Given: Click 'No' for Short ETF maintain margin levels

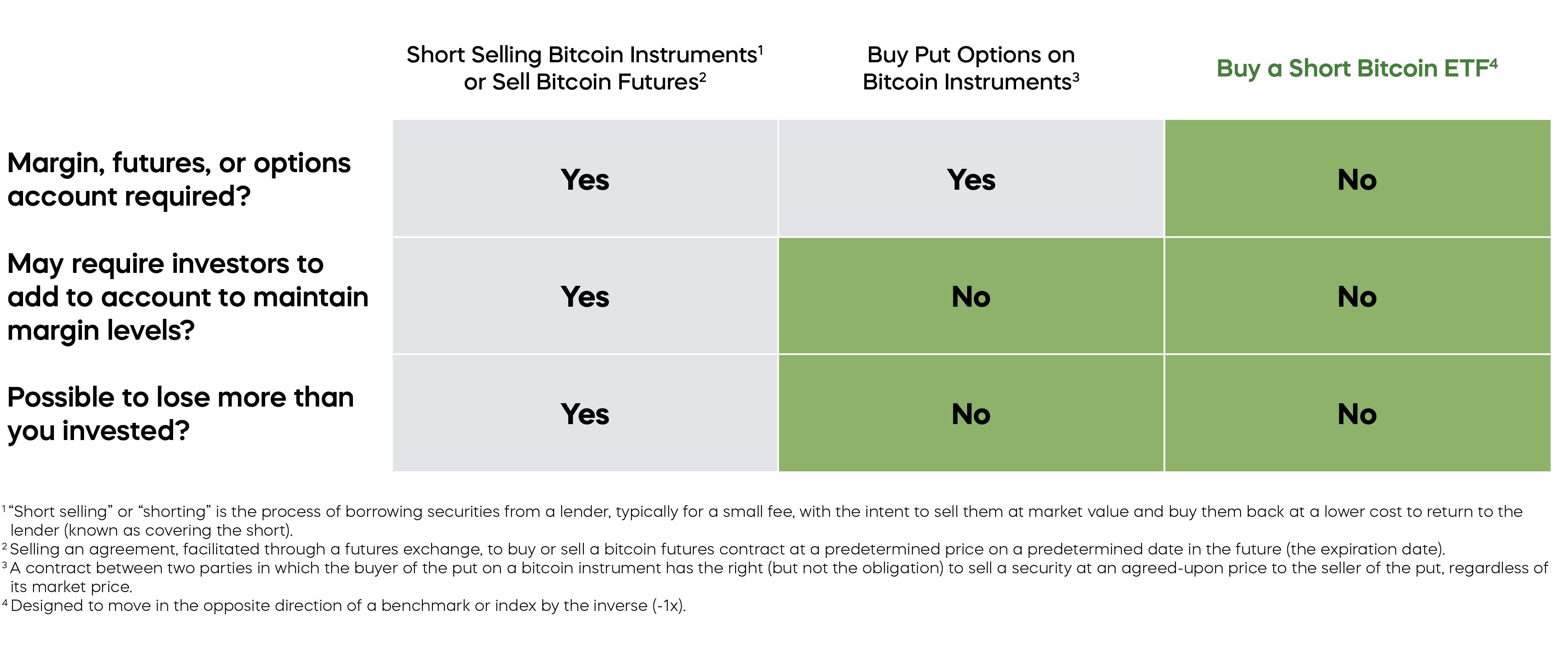Looking at the screenshot, I should coord(1357,297).
